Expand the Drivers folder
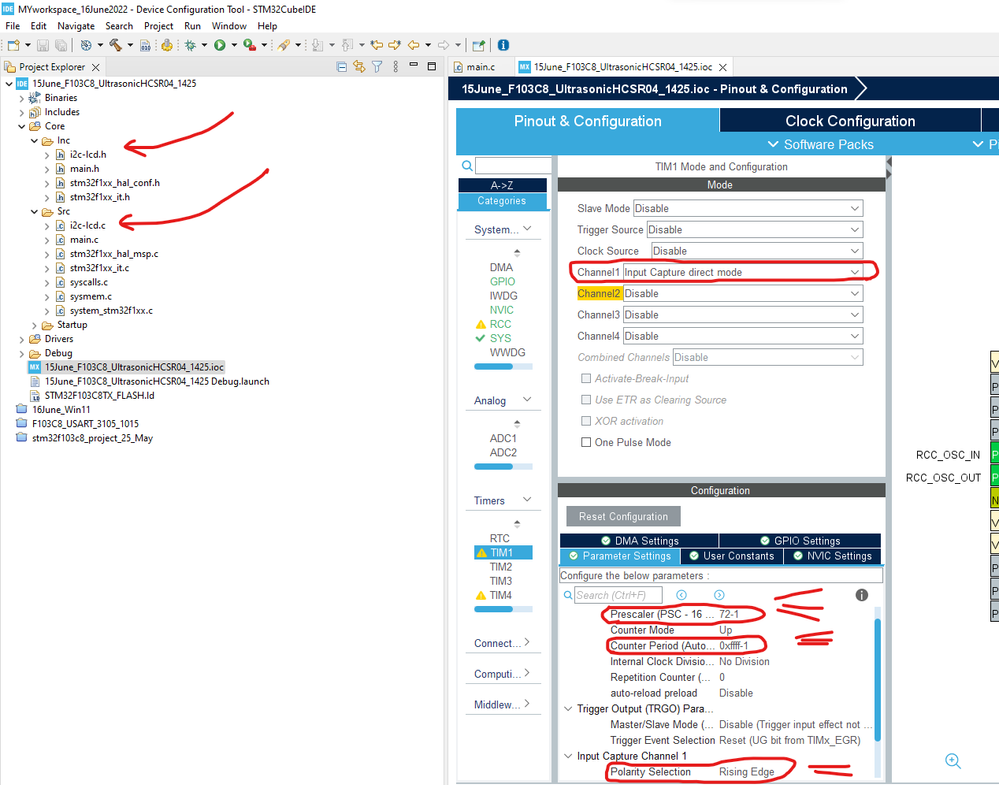The width and height of the screenshot is (999, 785). coord(22,339)
